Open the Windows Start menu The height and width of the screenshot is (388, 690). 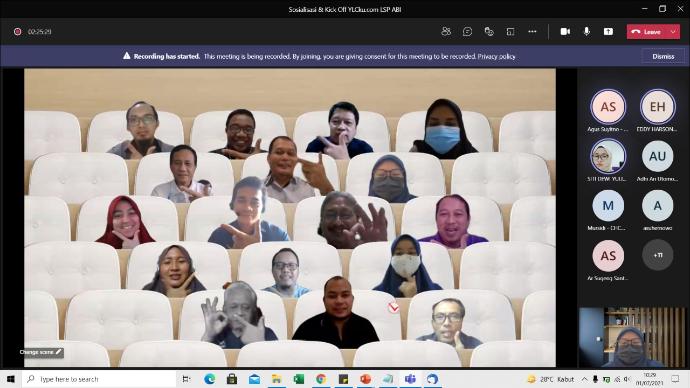coord(11,379)
